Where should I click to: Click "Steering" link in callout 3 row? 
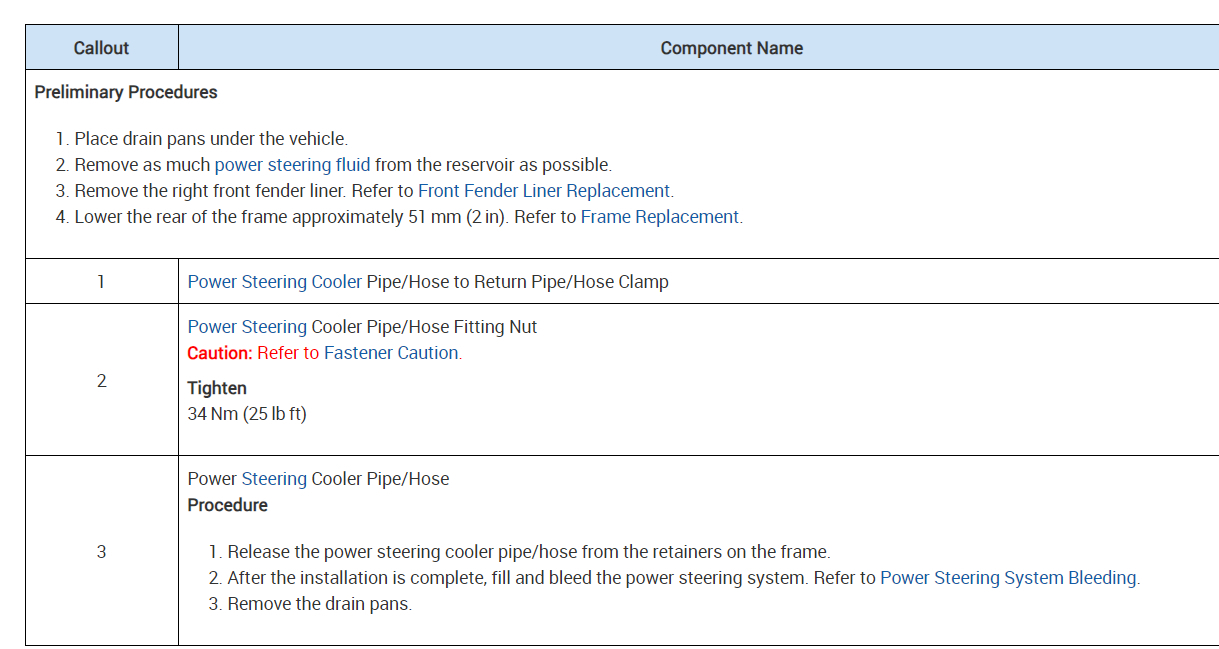coord(274,479)
